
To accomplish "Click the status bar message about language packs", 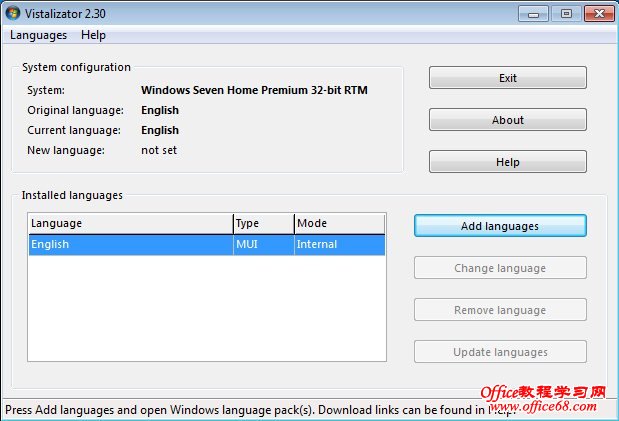I will click(261, 410).
